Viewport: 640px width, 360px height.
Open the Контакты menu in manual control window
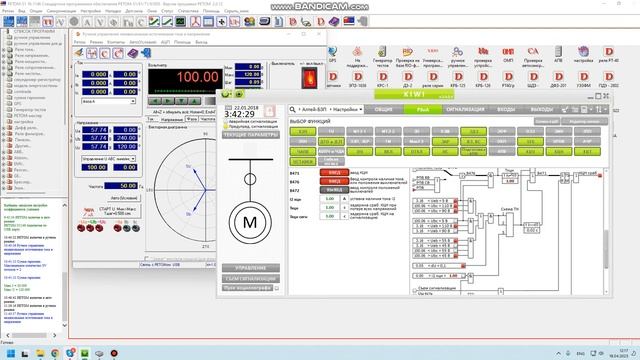(116, 42)
